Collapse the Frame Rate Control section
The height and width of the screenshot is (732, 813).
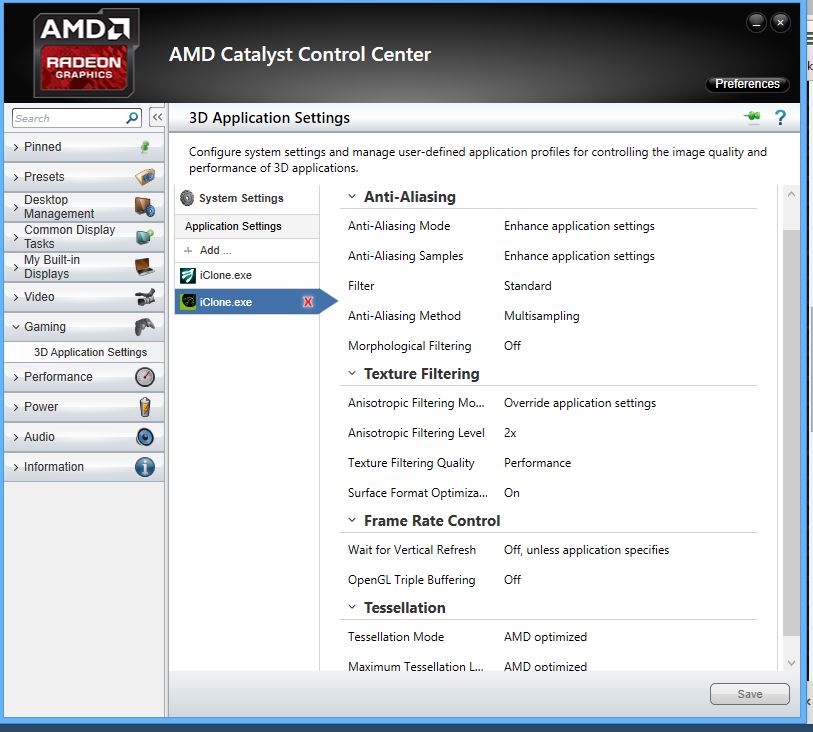(352, 521)
